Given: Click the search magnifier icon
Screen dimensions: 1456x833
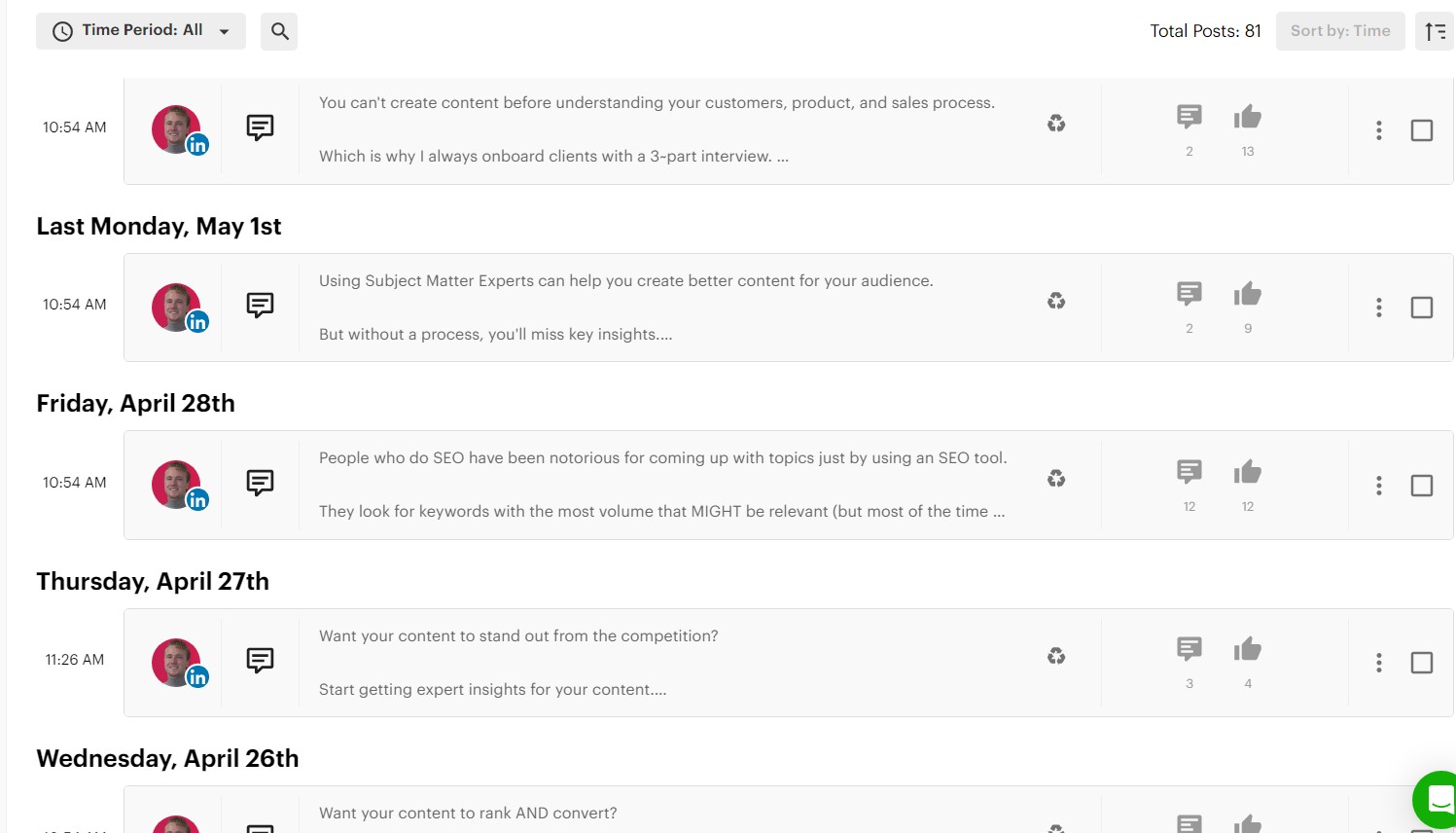Looking at the screenshot, I should click(279, 31).
